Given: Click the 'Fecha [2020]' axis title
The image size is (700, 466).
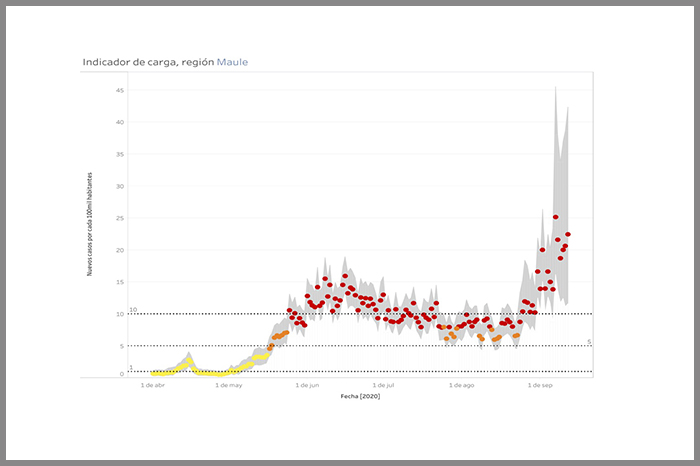Looking at the screenshot, I should [x=358, y=396].
